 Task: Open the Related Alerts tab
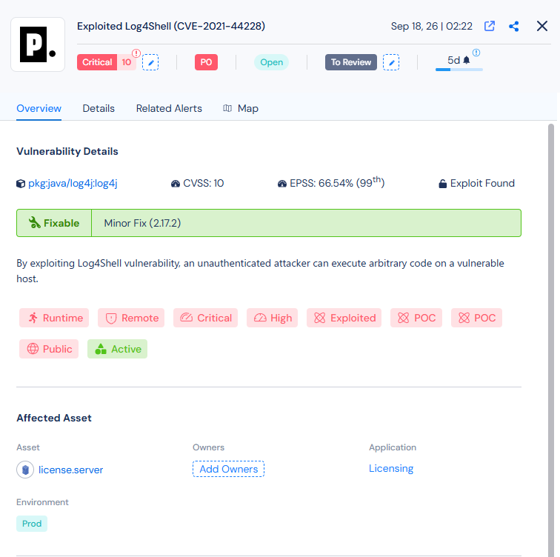point(169,109)
